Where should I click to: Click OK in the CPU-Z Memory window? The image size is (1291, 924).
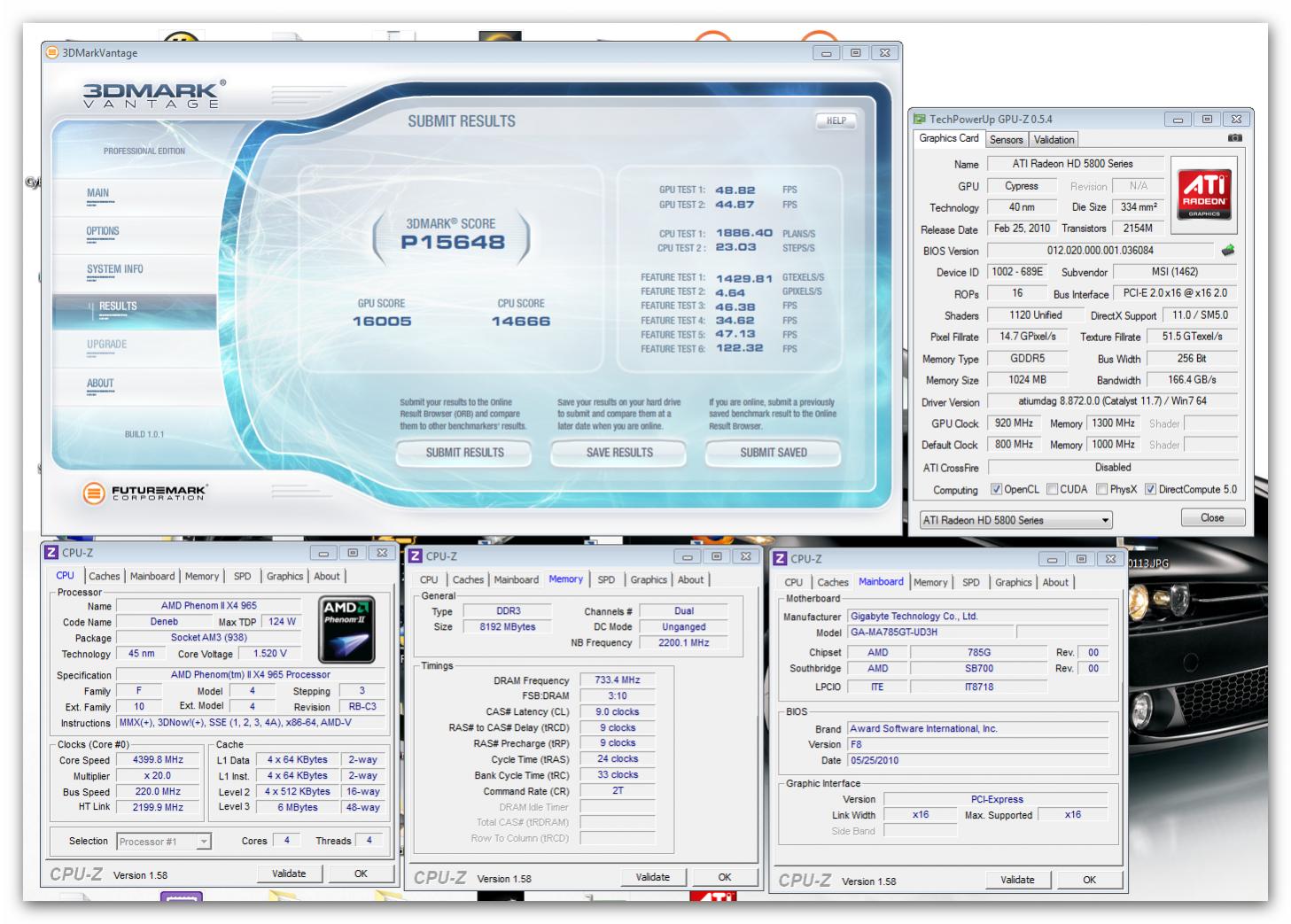[x=725, y=877]
